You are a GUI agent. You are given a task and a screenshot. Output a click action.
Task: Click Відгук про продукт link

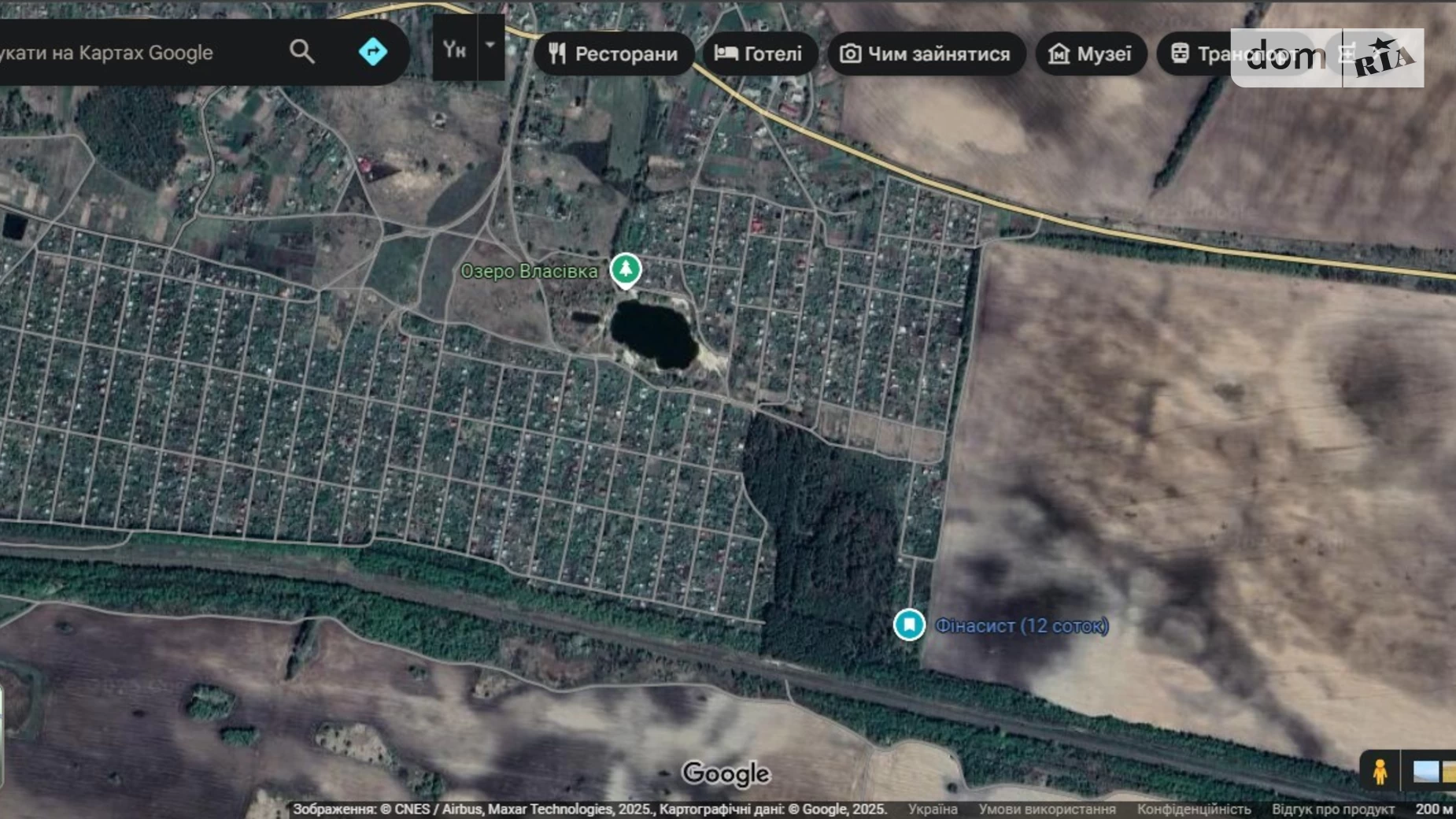click(x=1332, y=809)
